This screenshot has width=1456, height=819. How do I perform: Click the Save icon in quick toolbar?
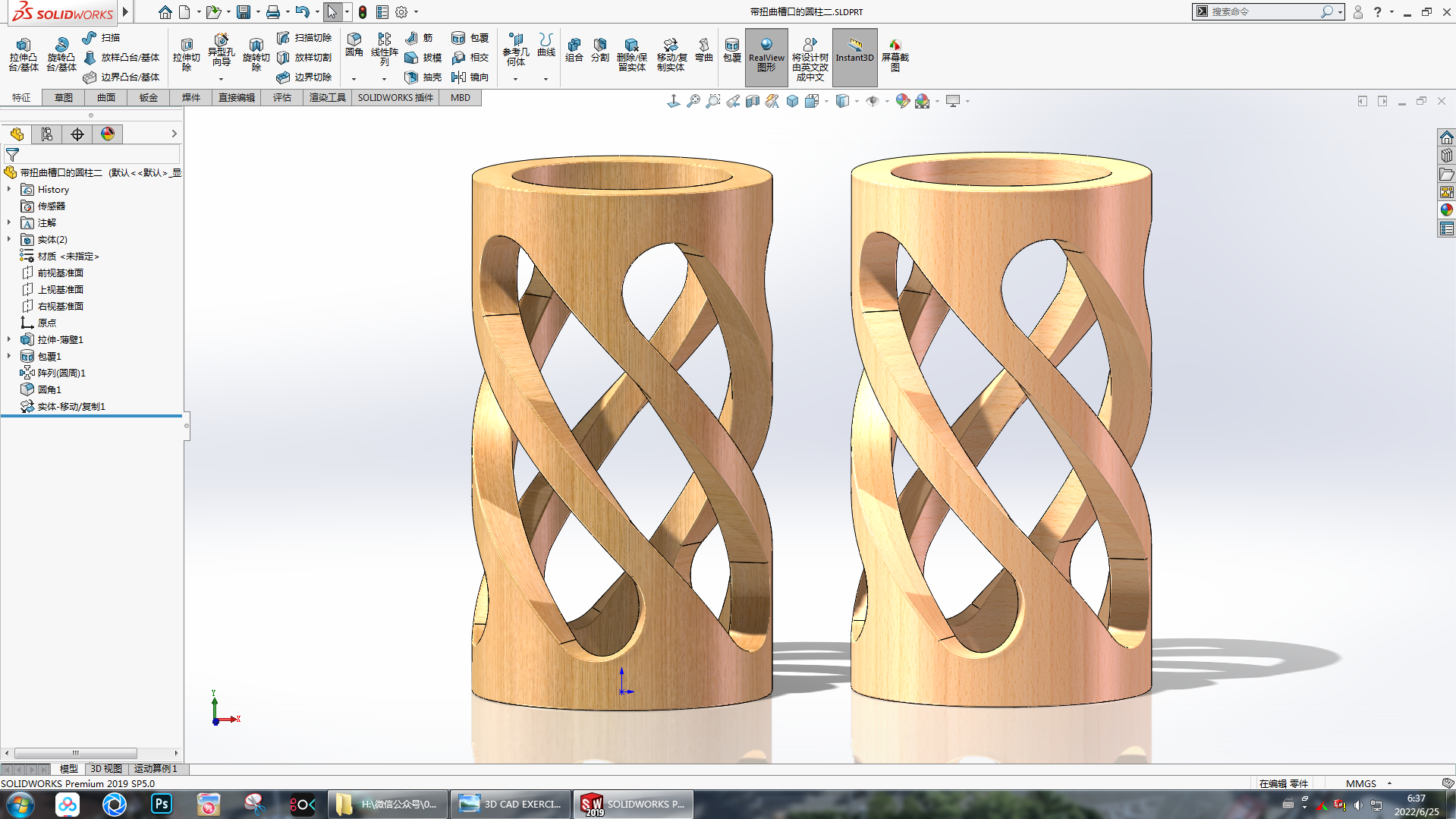coord(244,12)
